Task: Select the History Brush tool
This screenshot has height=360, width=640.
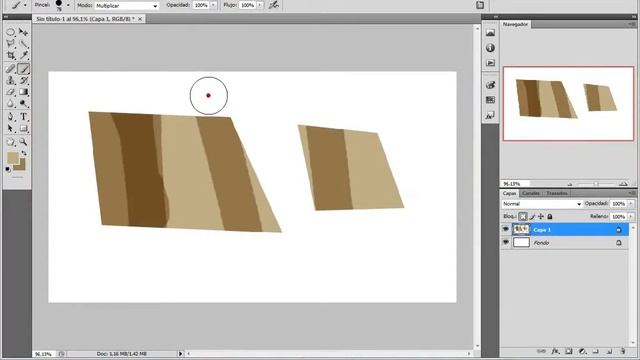Action: click(x=24, y=80)
